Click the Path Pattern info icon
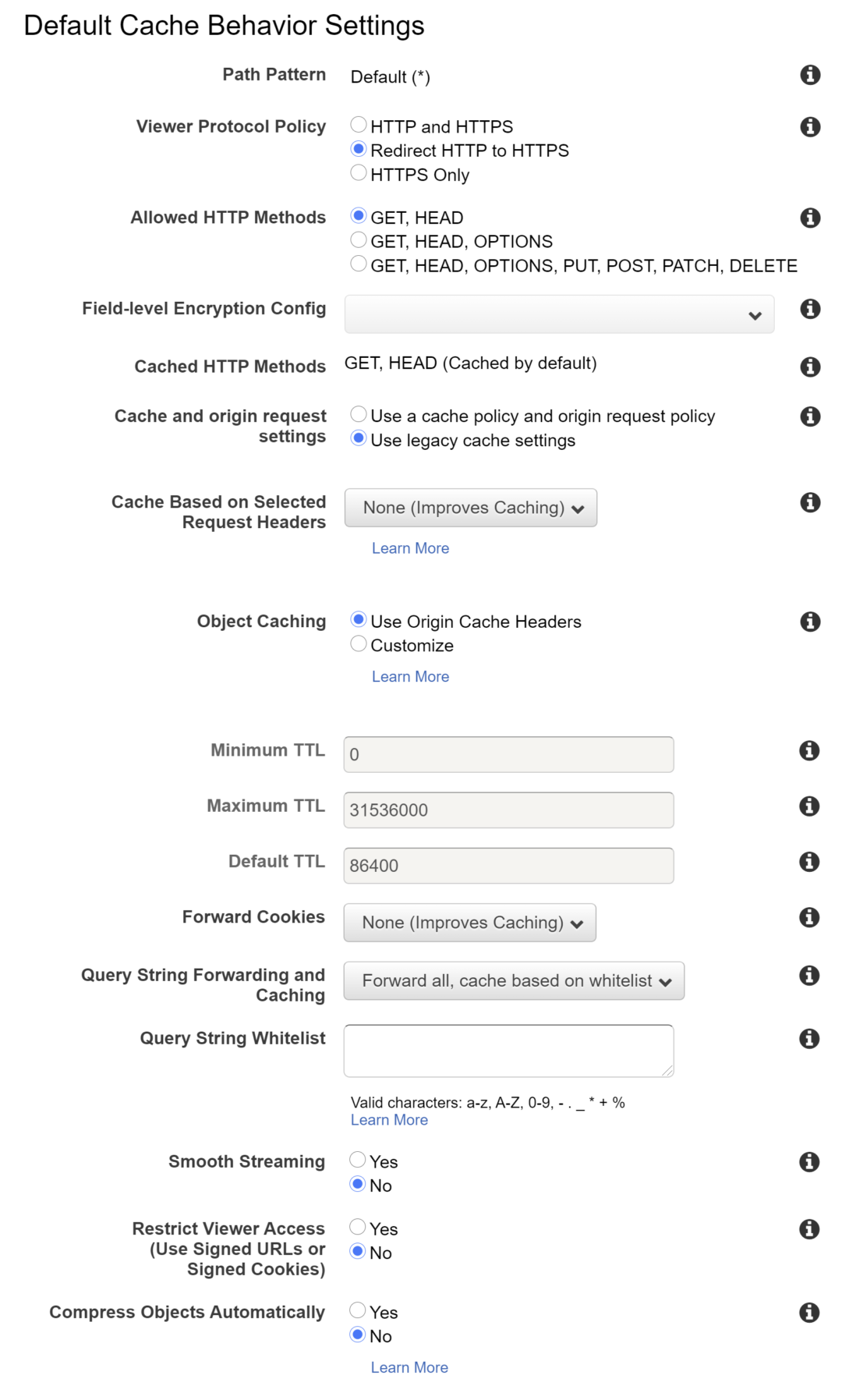The width and height of the screenshot is (842, 1400). (810, 75)
